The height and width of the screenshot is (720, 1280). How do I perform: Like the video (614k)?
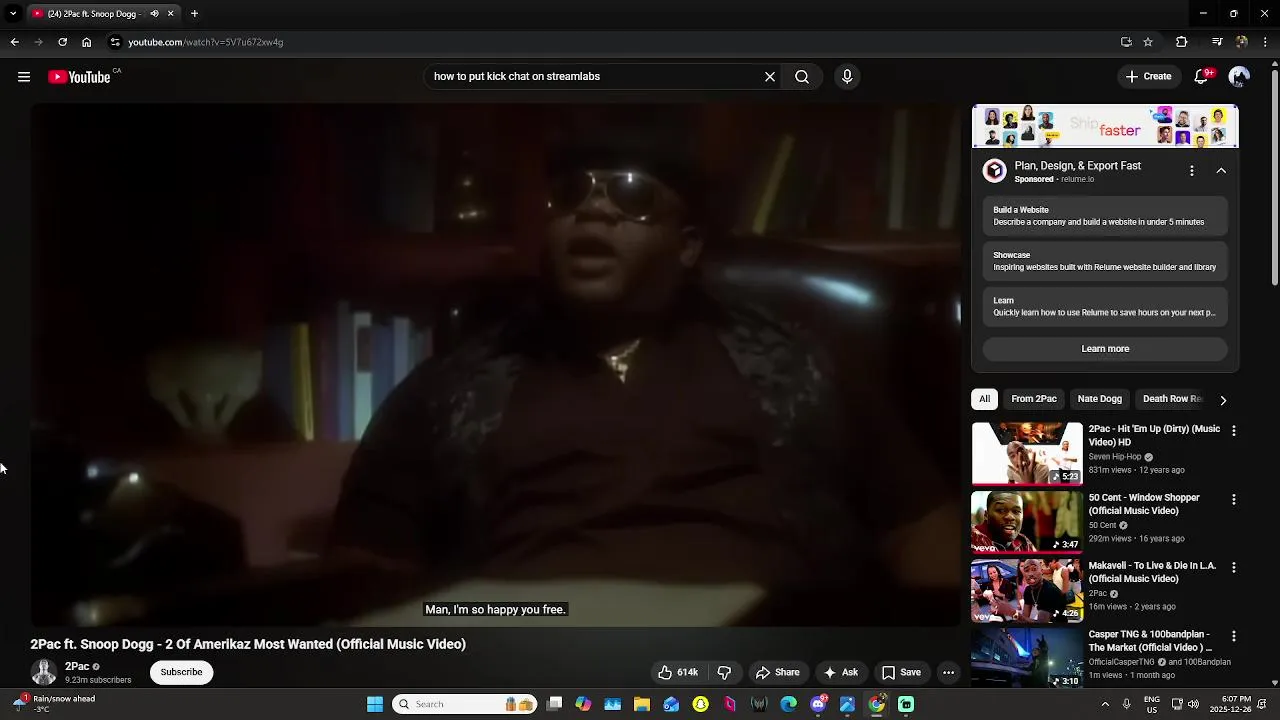[x=678, y=672]
